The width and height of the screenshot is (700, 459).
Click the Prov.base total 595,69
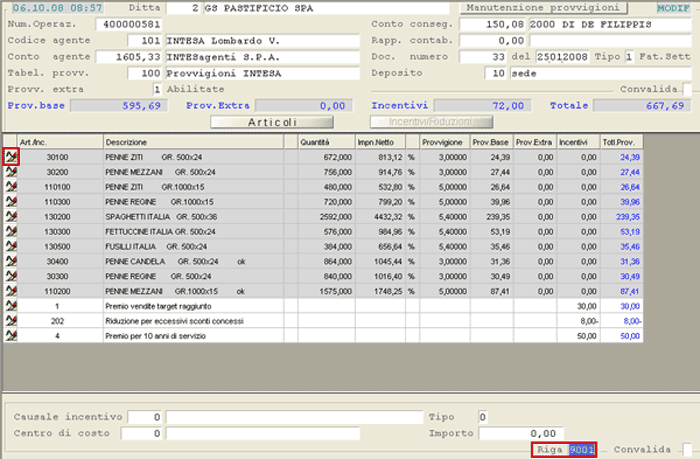[x=119, y=106]
